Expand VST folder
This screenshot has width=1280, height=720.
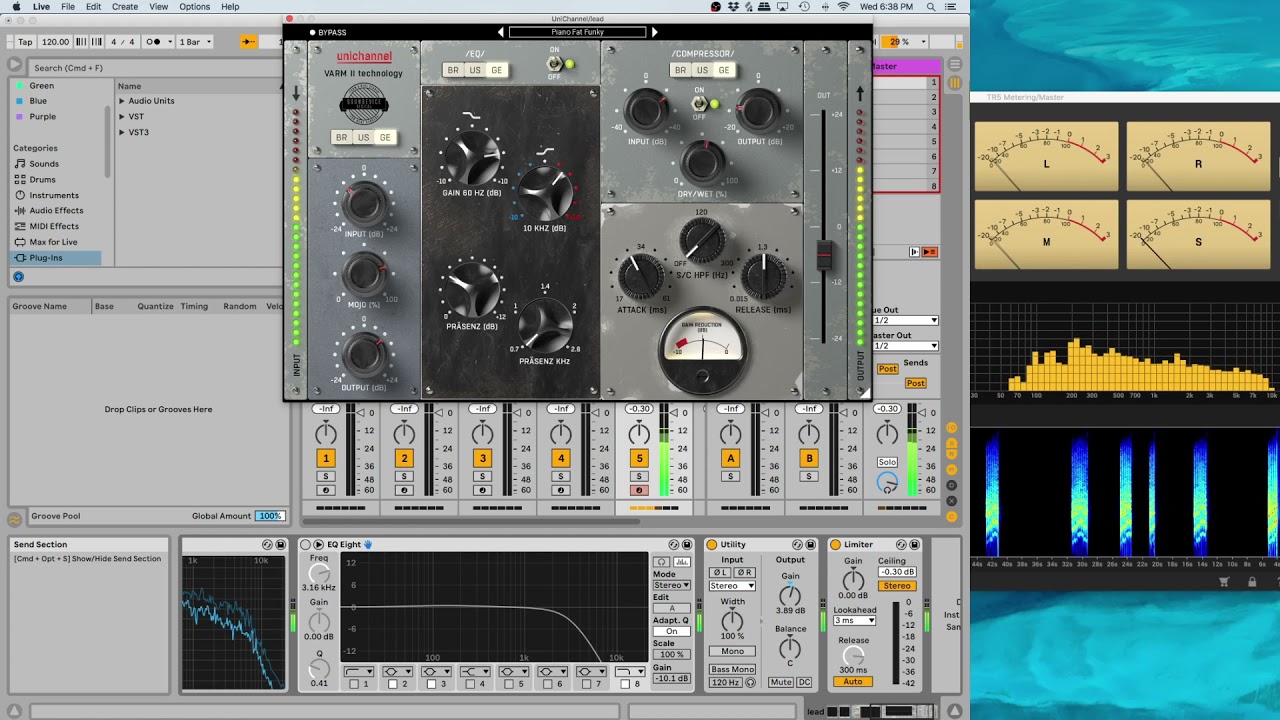pyautogui.click(x=122, y=117)
